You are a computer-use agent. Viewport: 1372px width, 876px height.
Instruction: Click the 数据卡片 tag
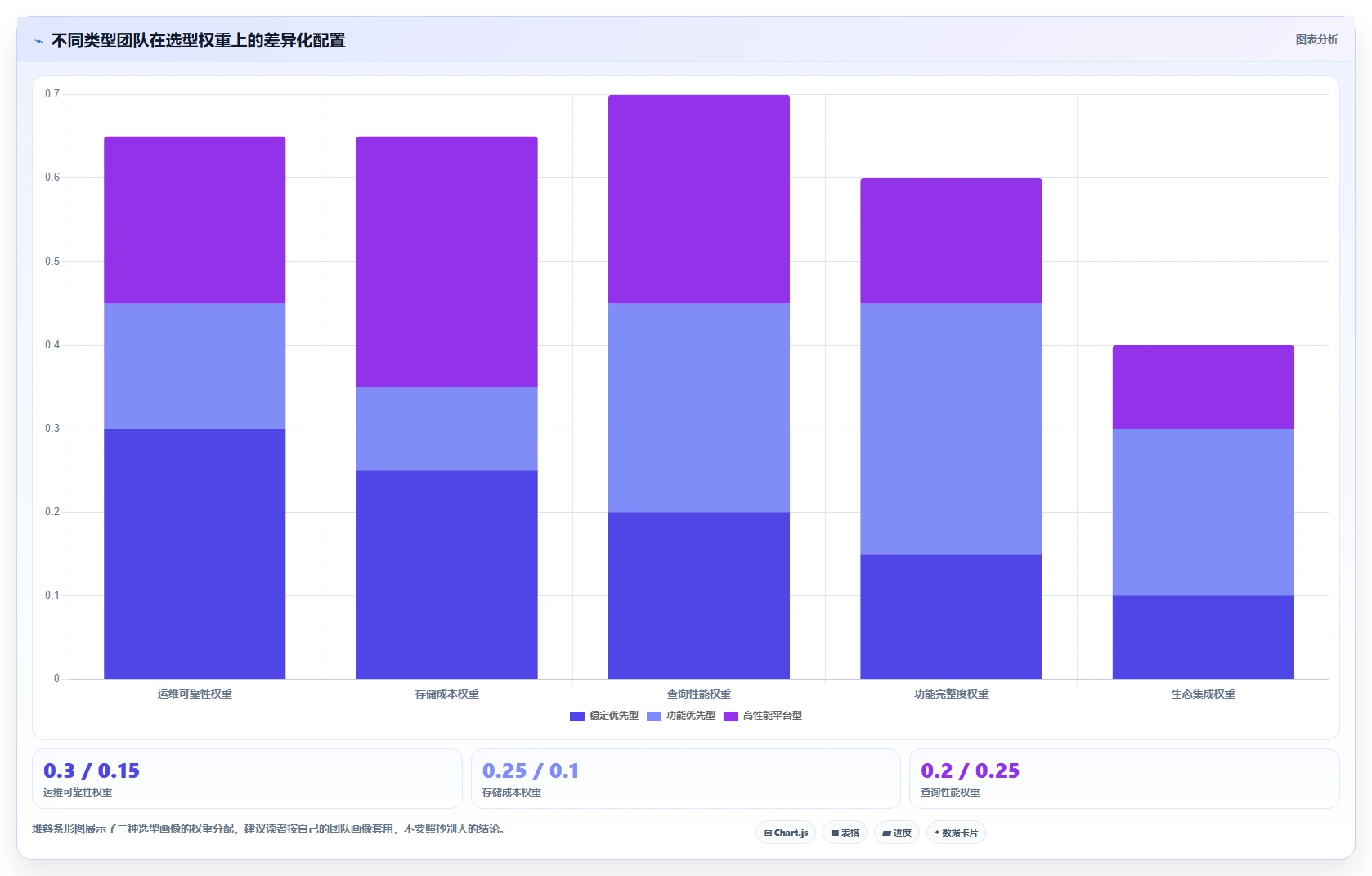tap(956, 833)
